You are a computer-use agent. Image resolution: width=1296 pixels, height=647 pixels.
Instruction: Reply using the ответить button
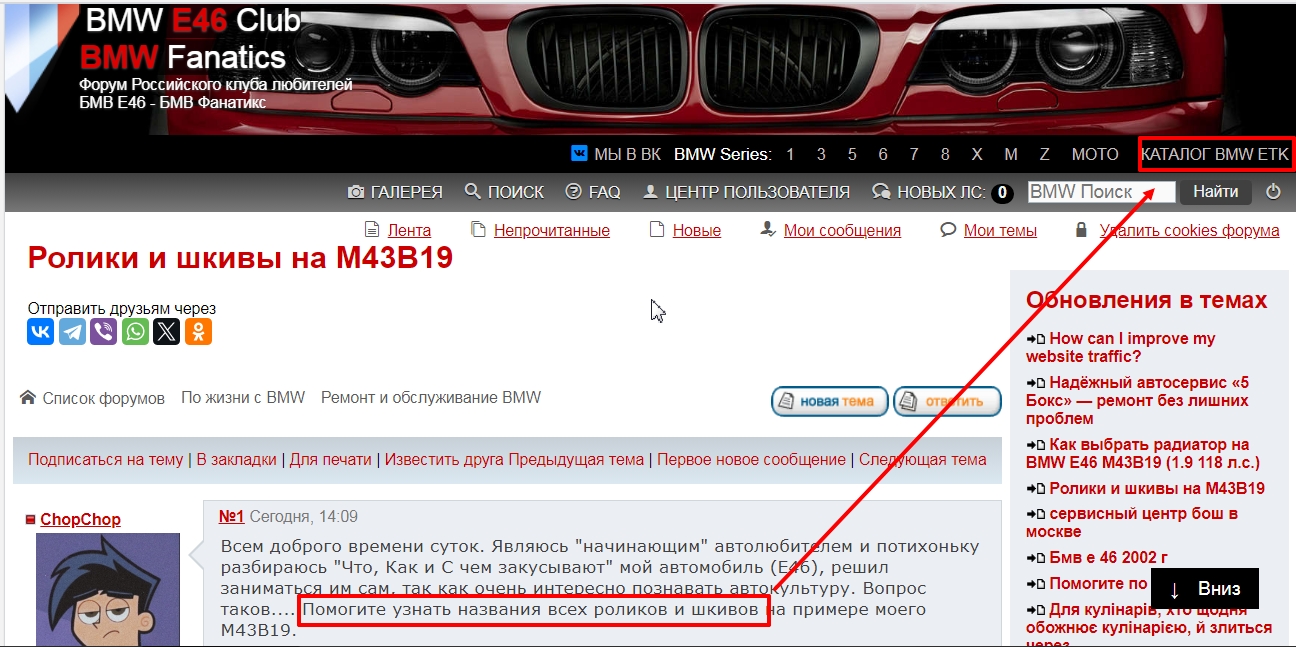[946, 400]
